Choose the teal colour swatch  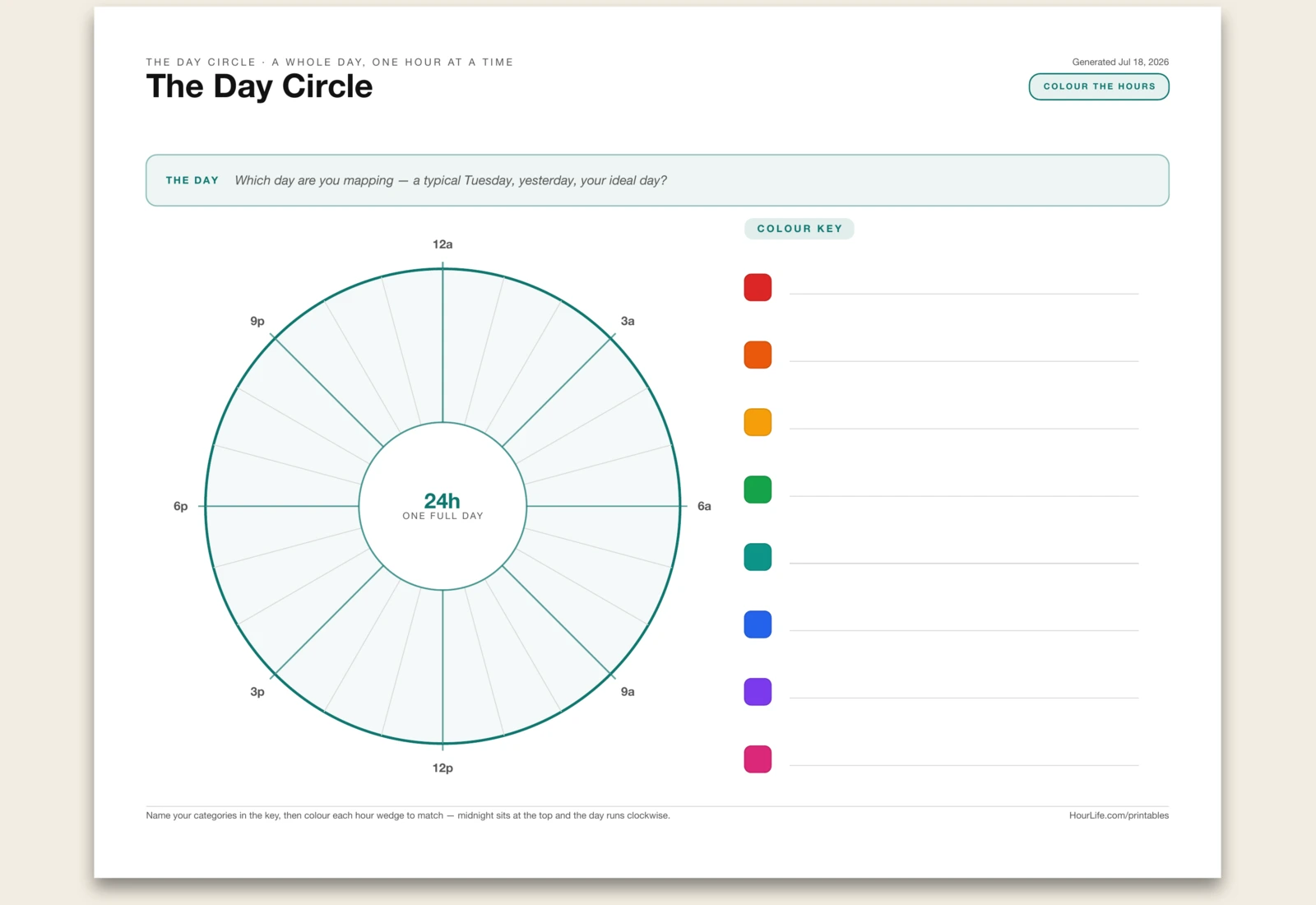click(x=758, y=557)
